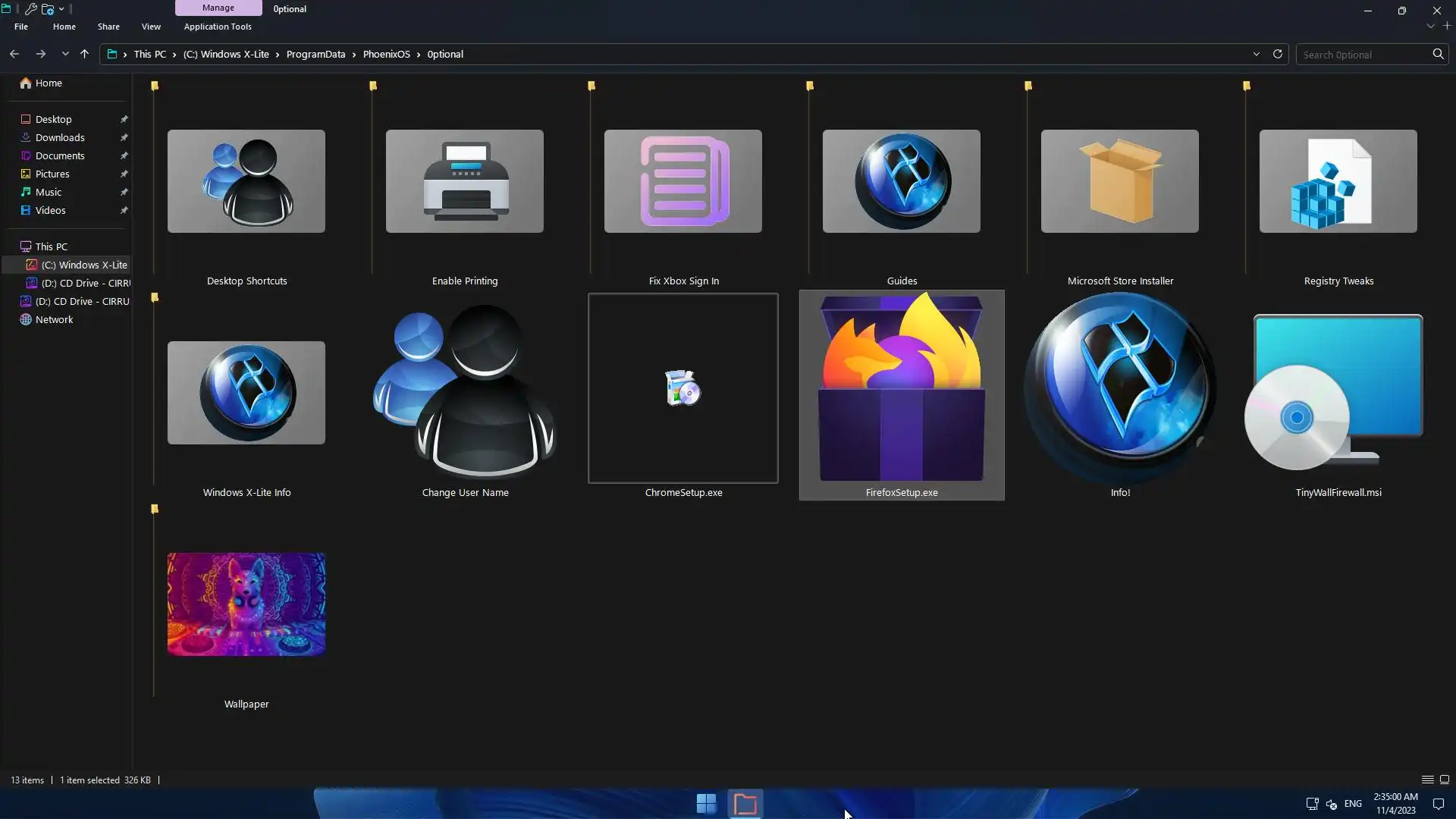
Task: Open the TinyWallFirewall.msi installer
Action: [x=1338, y=393]
